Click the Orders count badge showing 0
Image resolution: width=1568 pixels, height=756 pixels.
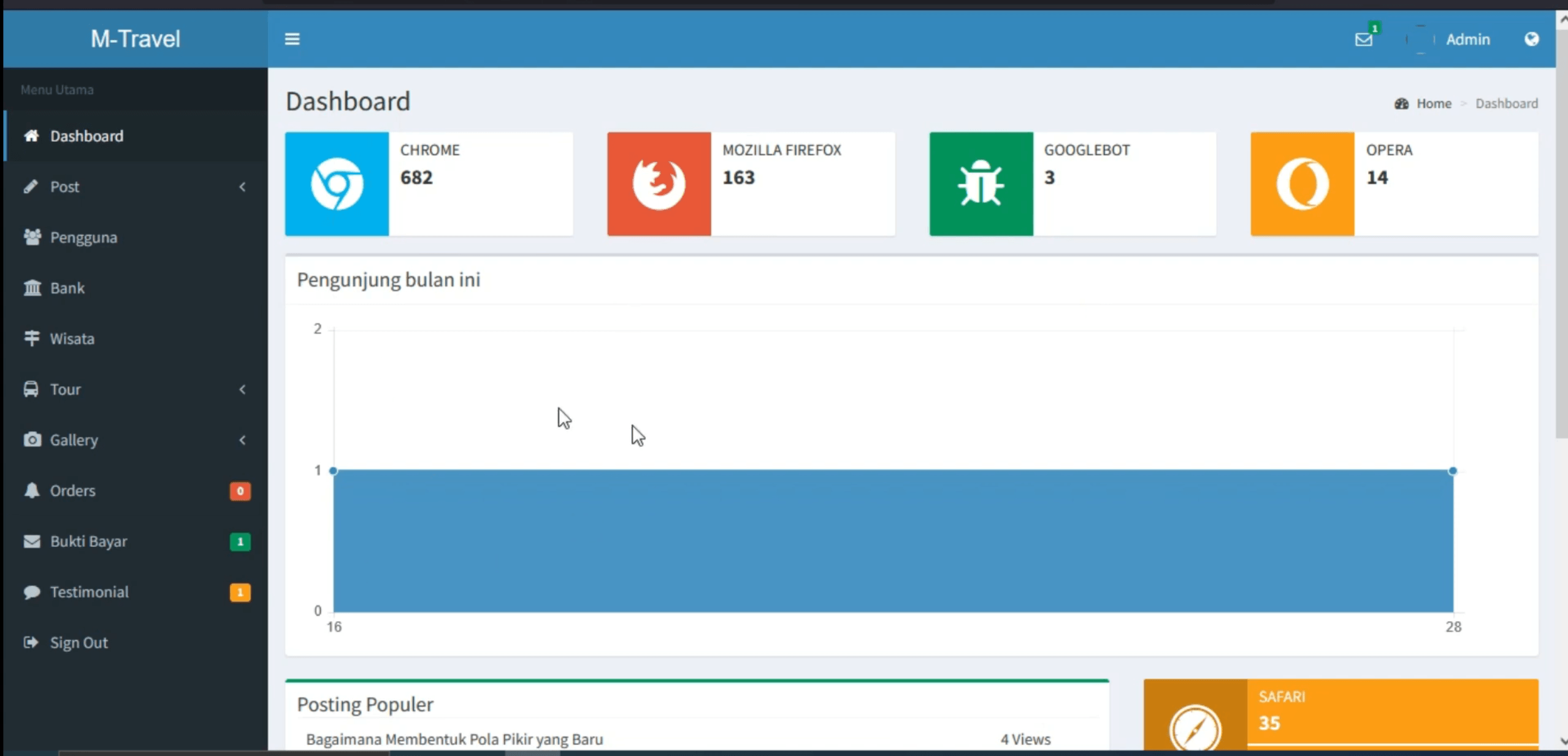click(x=240, y=491)
